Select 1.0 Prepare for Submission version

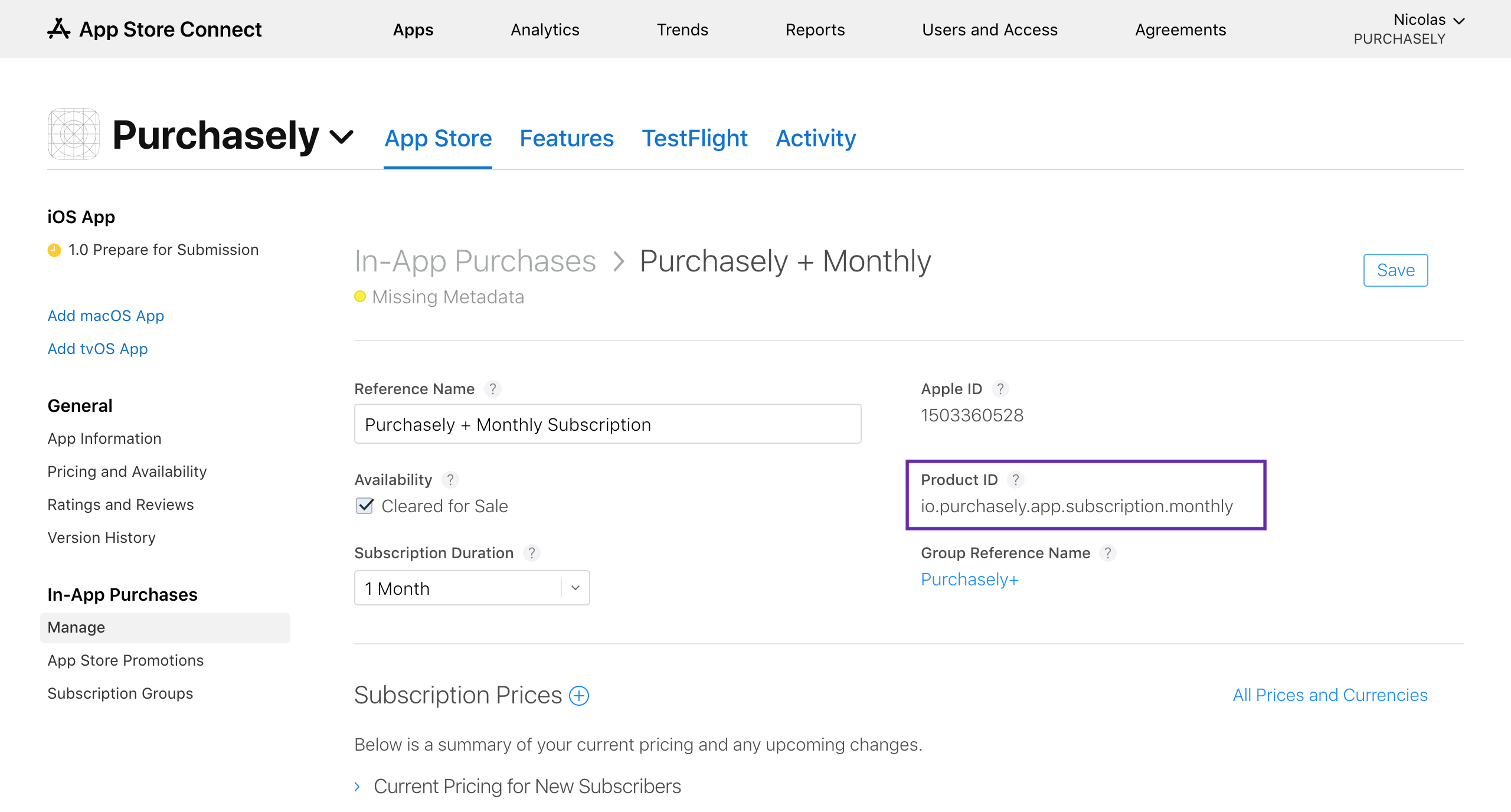pos(163,250)
